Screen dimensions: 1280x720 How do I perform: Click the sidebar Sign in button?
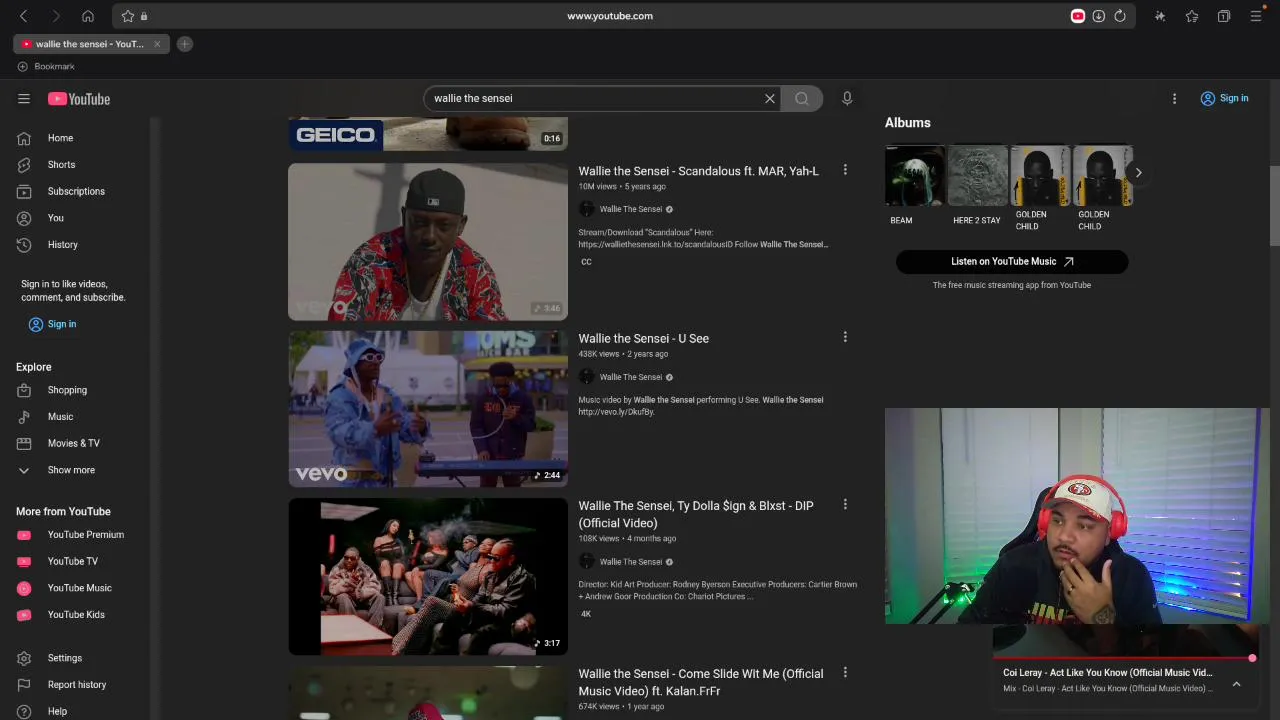pos(52,324)
